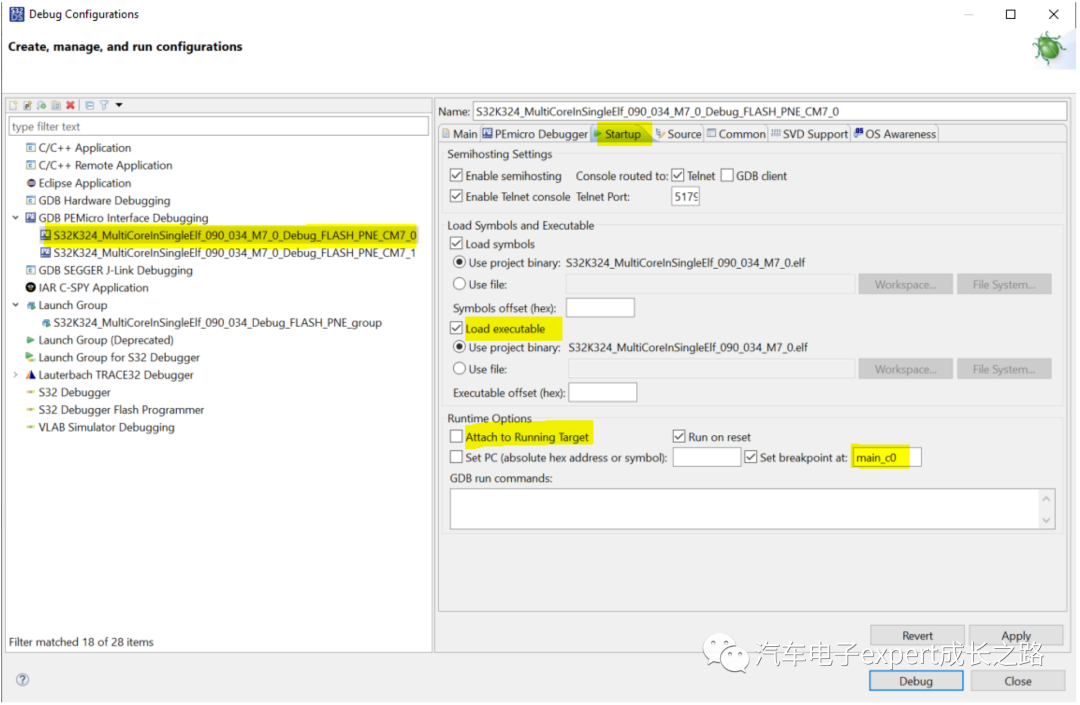
Task: Open the SVD Support tab
Action: click(x=809, y=134)
